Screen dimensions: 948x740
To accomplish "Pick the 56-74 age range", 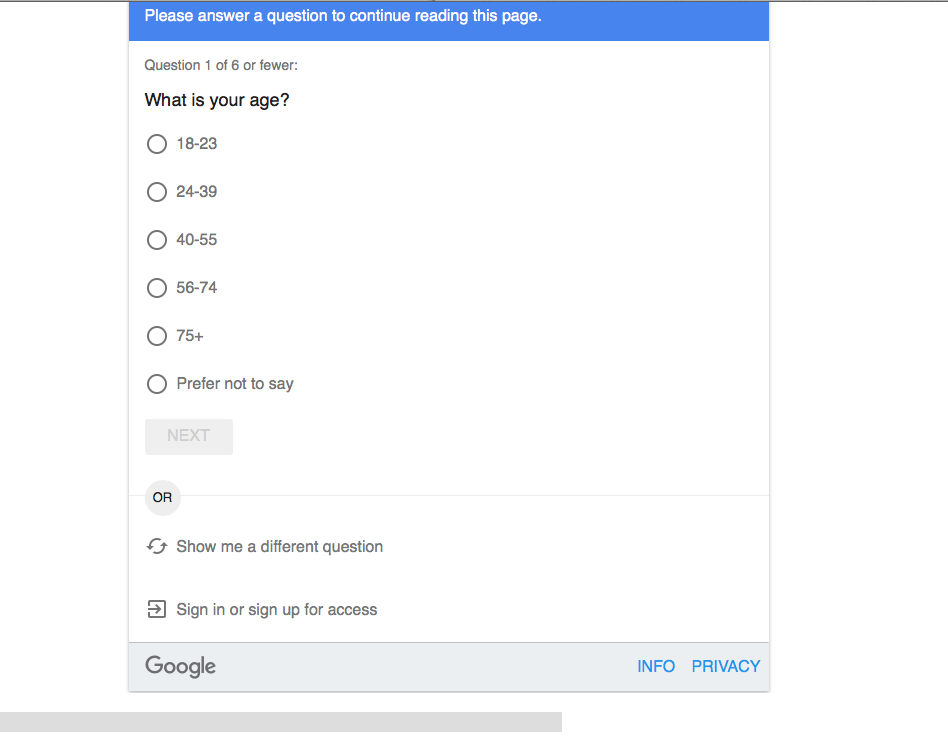I will [157, 288].
